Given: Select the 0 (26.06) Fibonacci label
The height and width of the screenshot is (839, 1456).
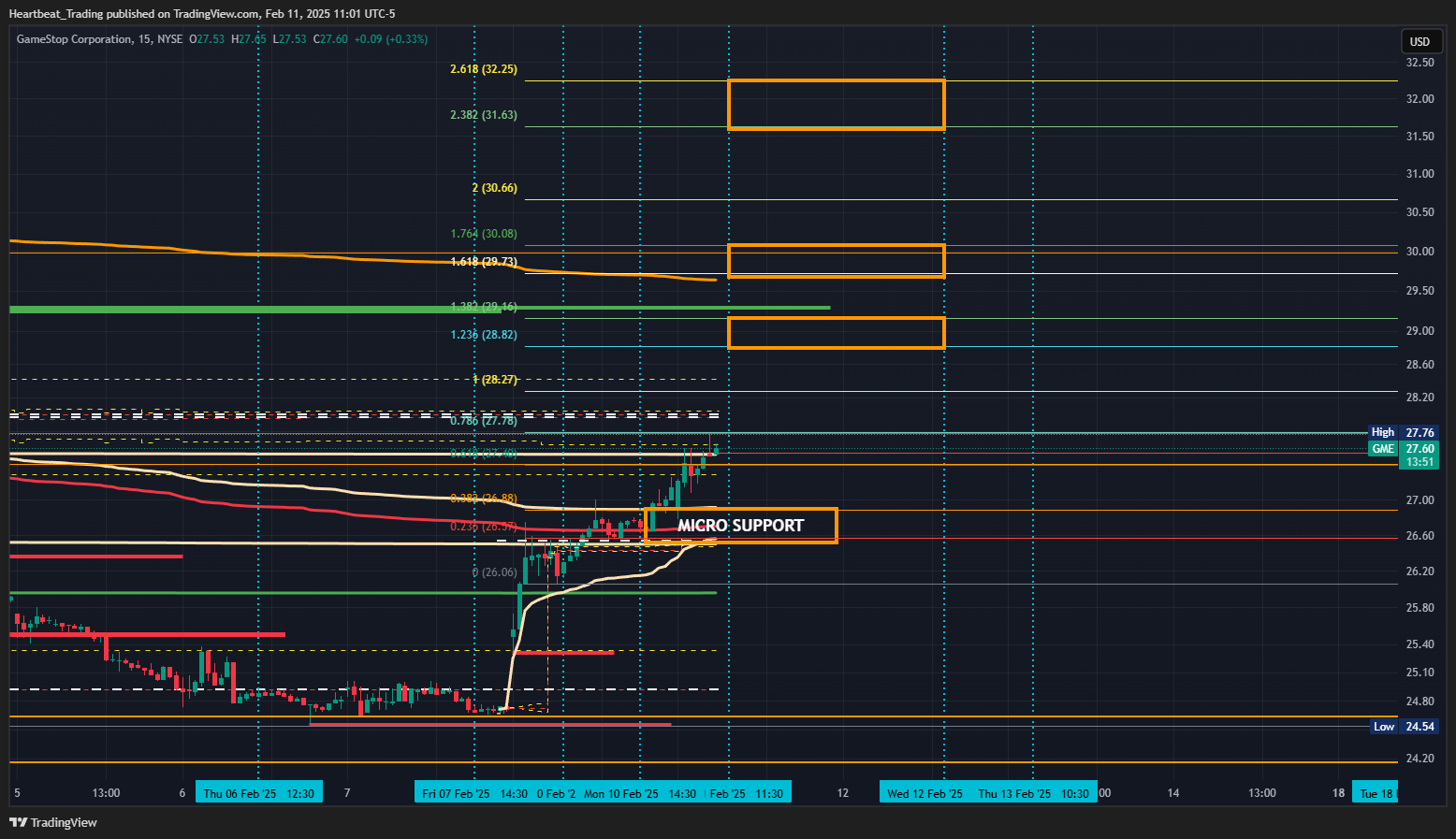Looking at the screenshot, I should (494, 572).
